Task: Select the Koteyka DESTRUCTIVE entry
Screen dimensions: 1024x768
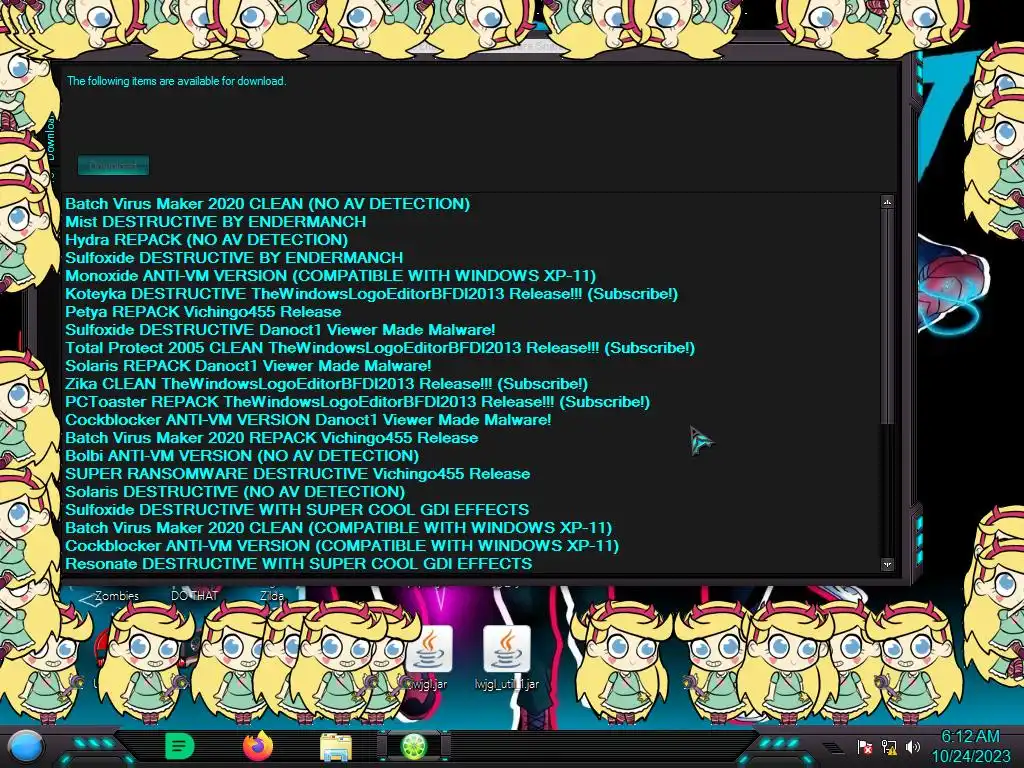Action: coord(371,294)
